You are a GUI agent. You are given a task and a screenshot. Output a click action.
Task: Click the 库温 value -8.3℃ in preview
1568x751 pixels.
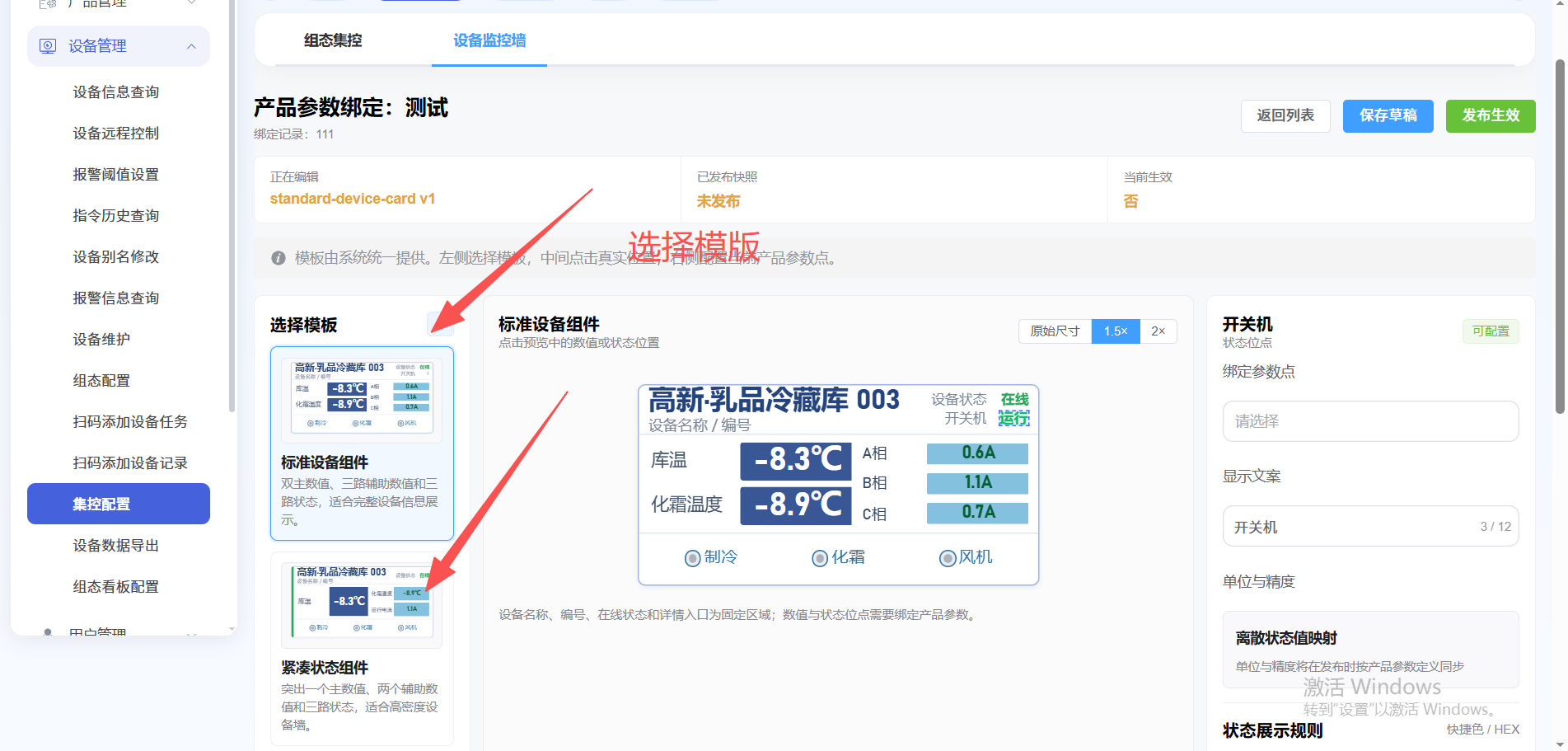pos(795,460)
